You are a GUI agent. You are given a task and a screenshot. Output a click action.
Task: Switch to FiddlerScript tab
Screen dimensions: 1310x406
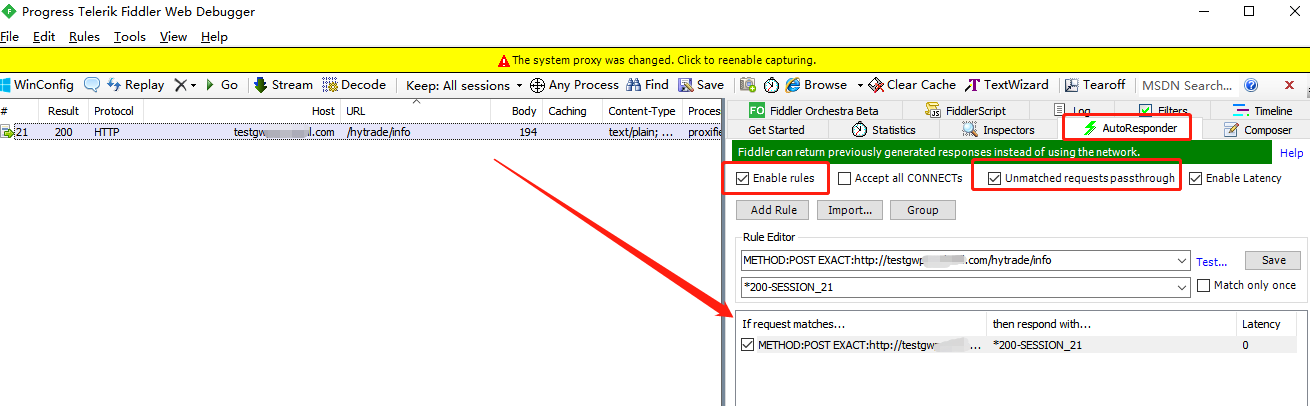pos(966,111)
